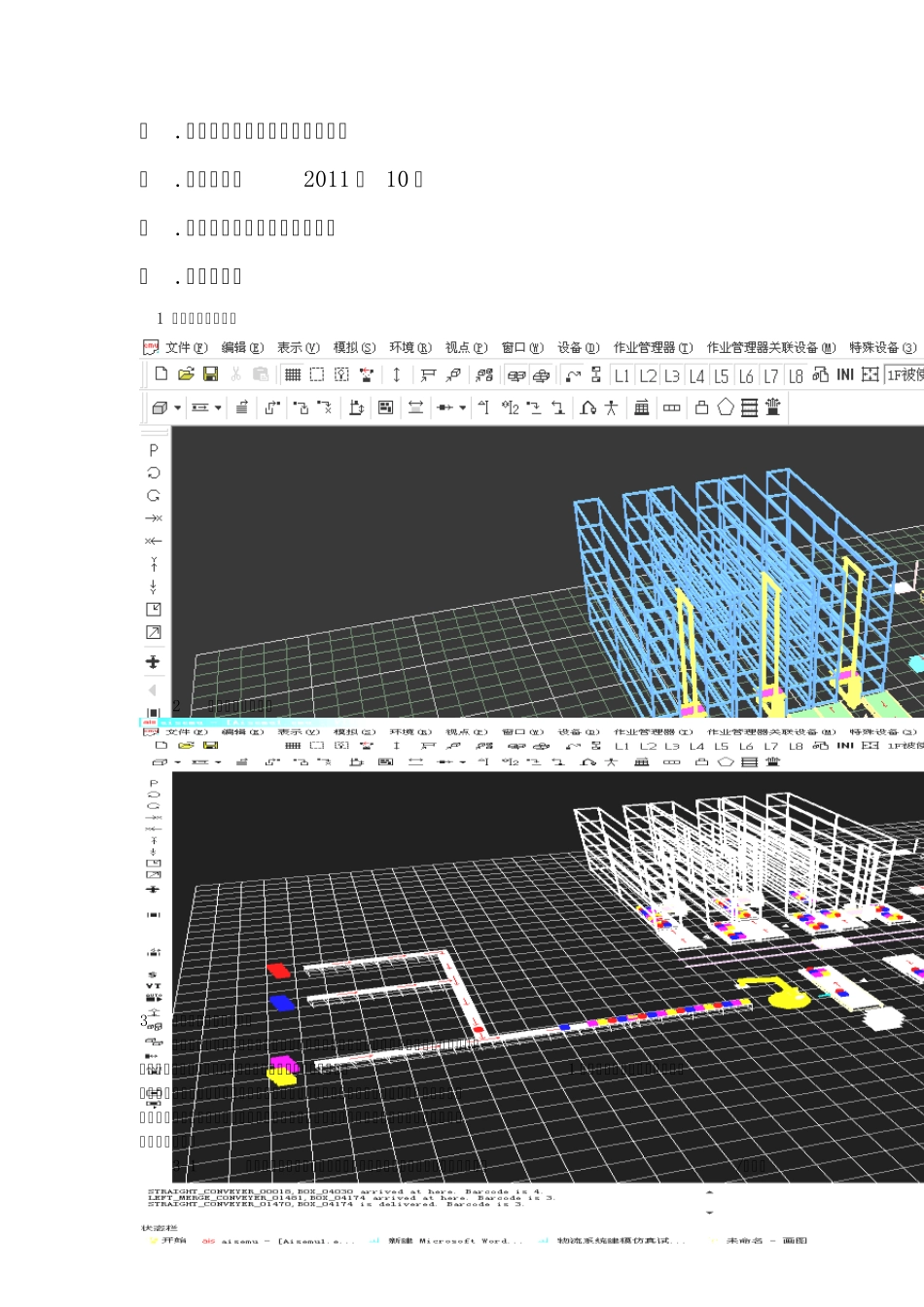Select the P perspective view tool
The image size is (924, 1307).
pyautogui.click(x=154, y=450)
